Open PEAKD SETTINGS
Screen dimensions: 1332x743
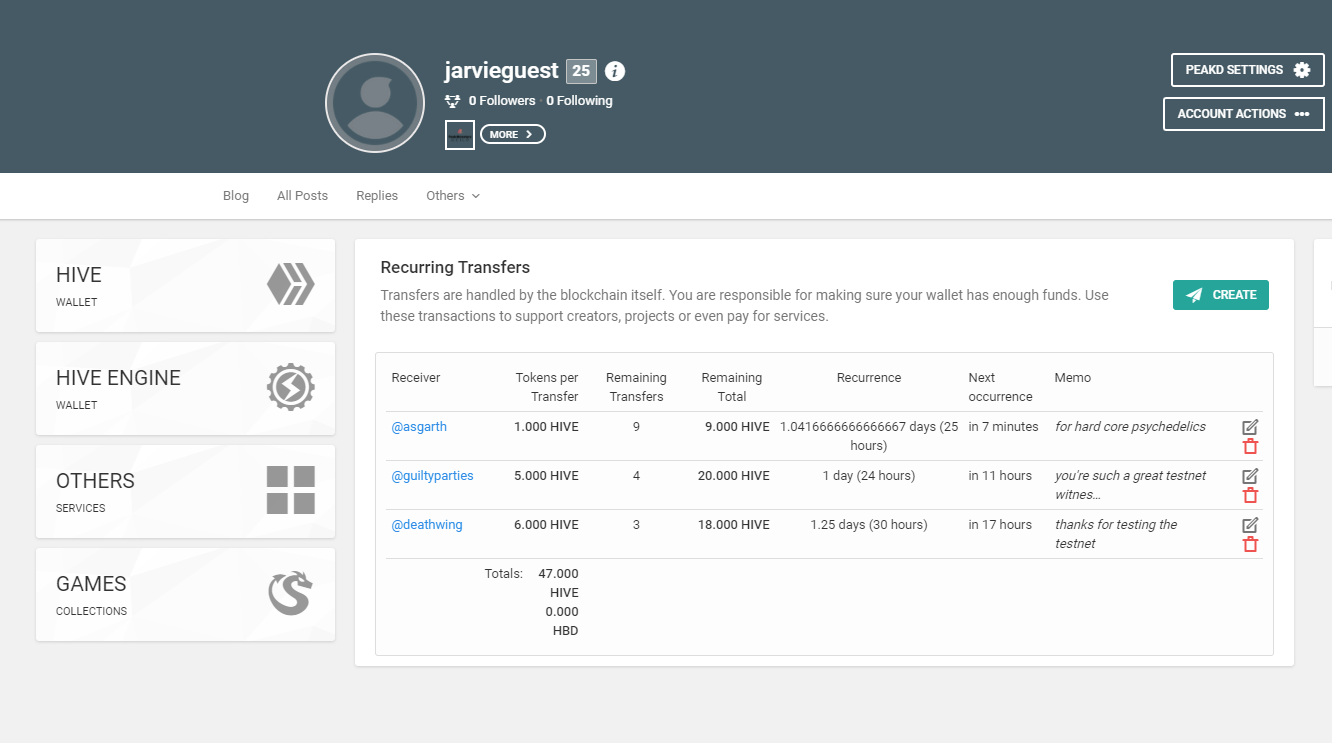[x=1247, y=70]
